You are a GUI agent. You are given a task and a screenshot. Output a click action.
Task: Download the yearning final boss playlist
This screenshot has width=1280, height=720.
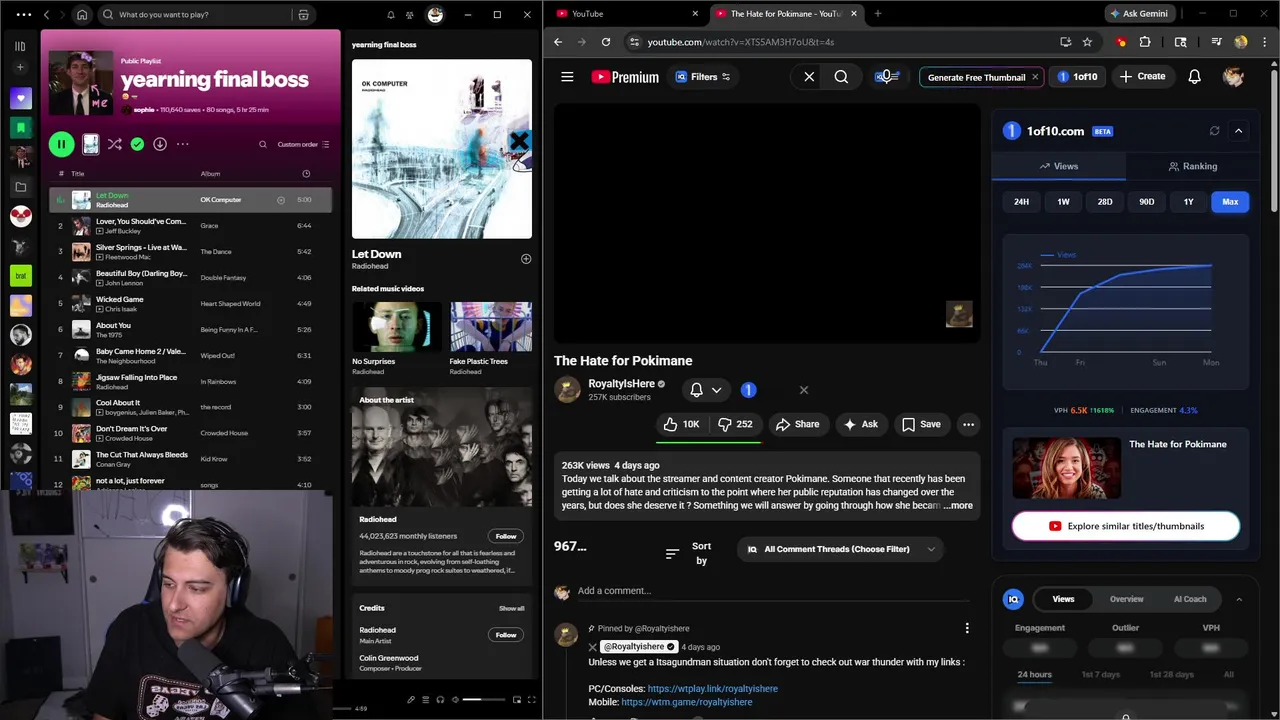point(159,144)
